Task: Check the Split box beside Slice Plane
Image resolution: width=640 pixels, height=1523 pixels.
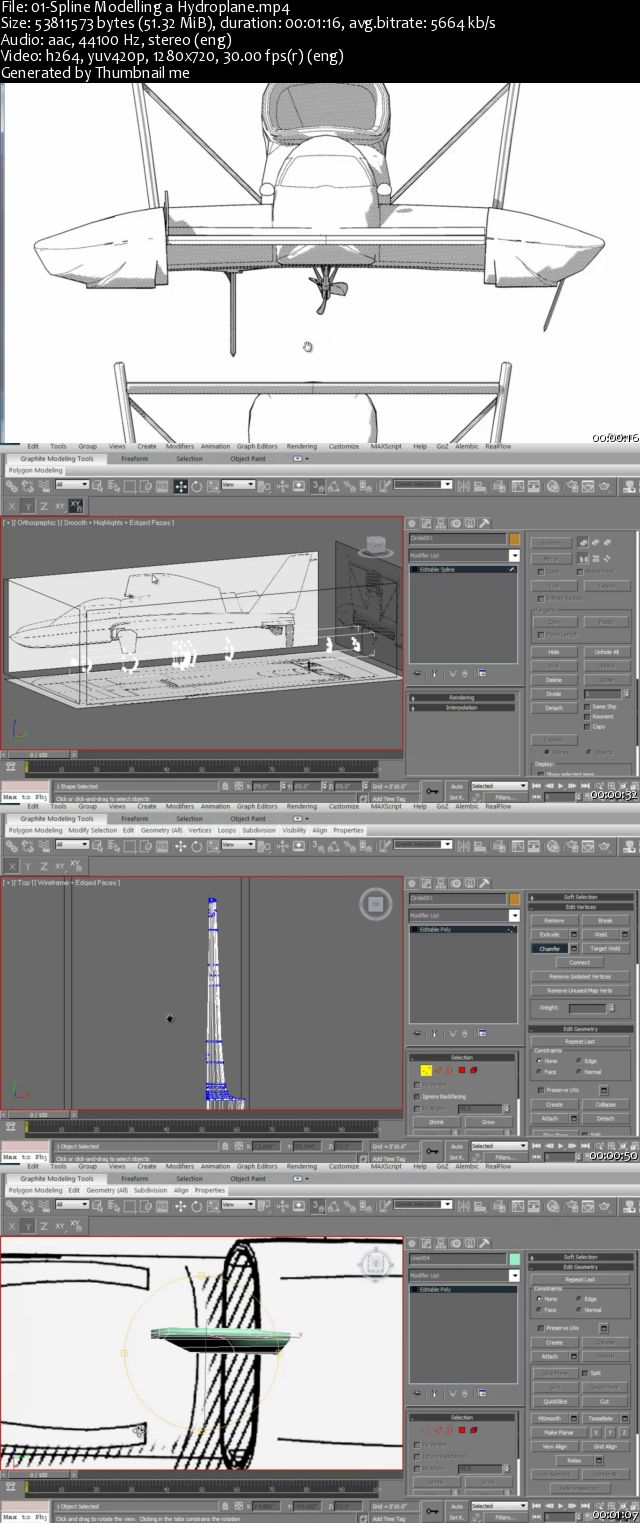Action: tap(585, 1373)
